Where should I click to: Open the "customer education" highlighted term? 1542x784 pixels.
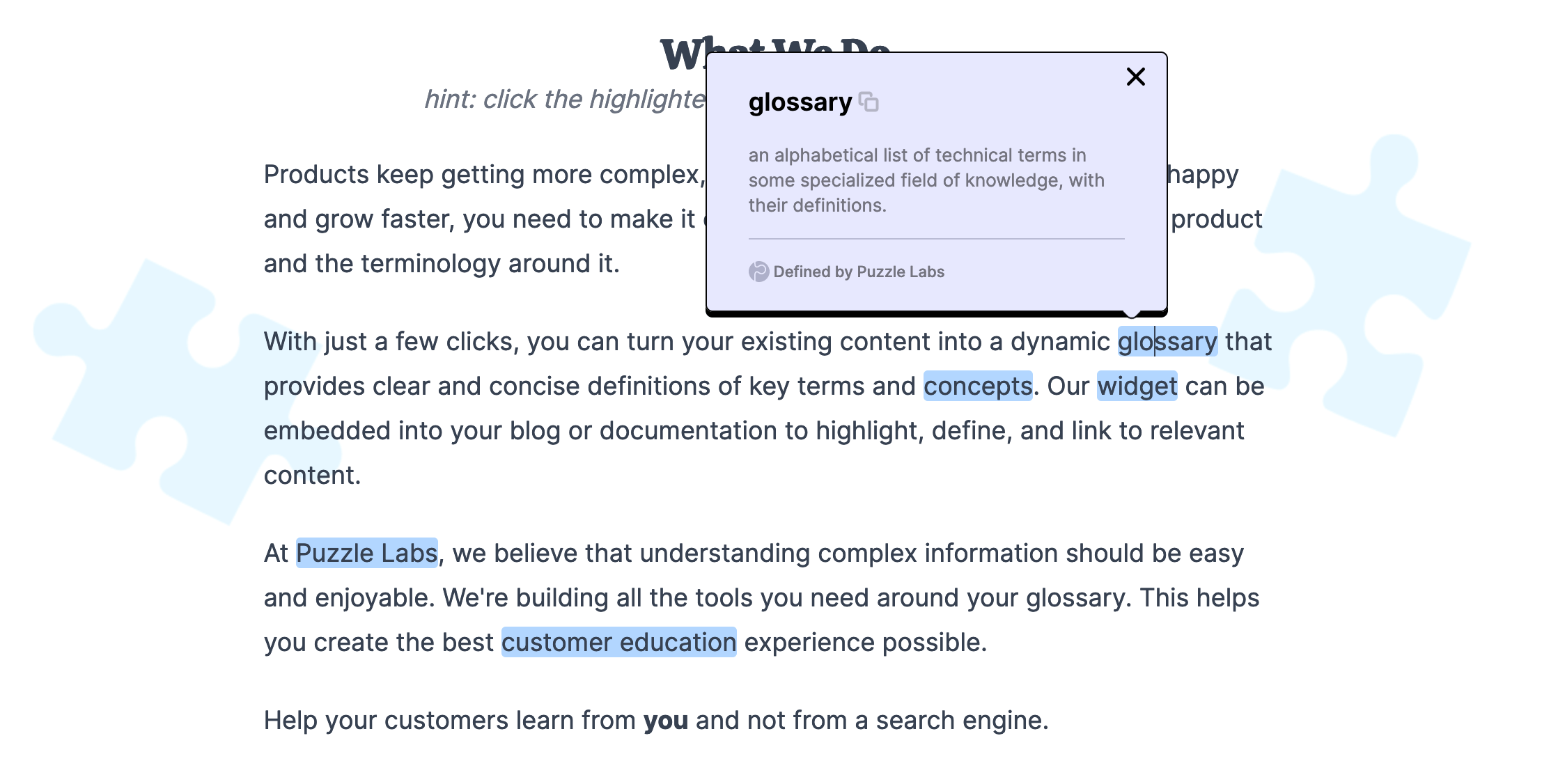[618, 642]
